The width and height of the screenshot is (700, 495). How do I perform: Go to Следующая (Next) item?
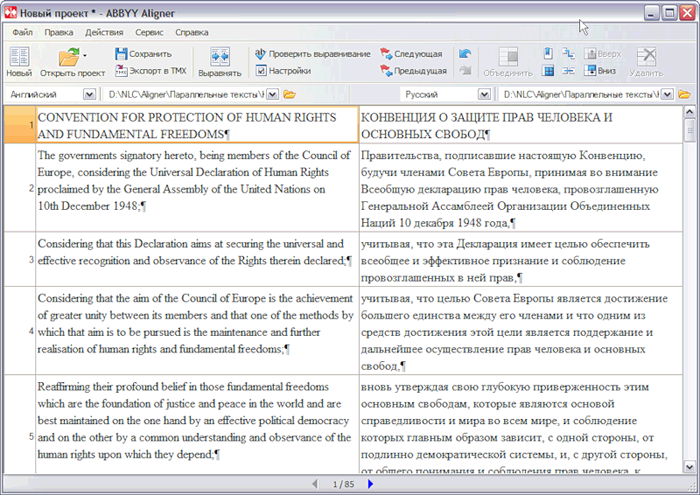pos(411,54)
